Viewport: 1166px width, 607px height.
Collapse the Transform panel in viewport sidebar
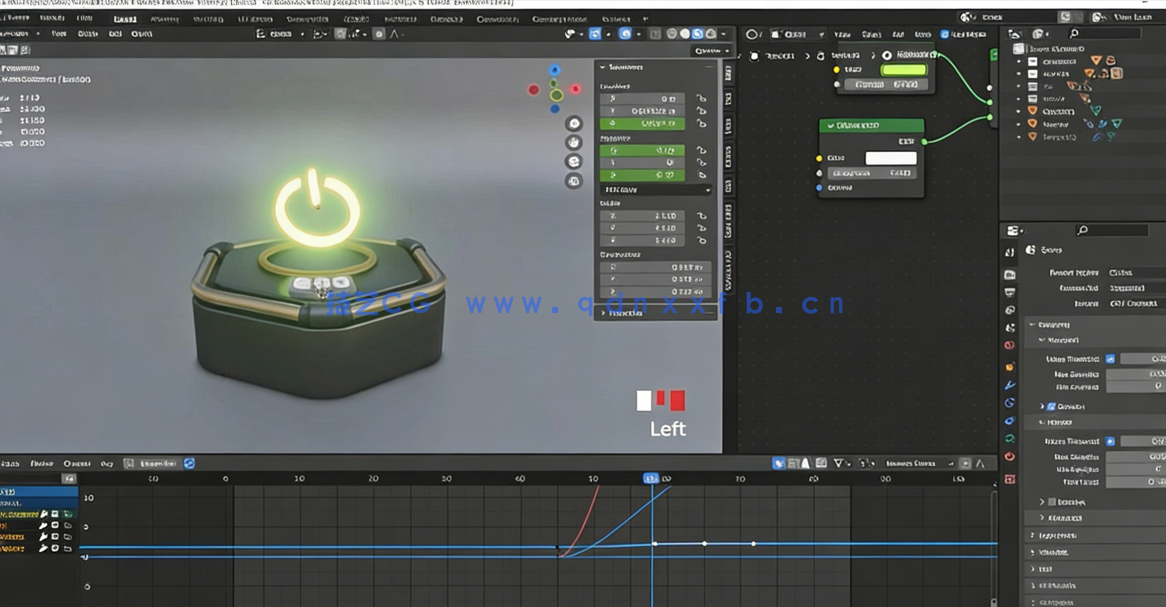point(603,68)
